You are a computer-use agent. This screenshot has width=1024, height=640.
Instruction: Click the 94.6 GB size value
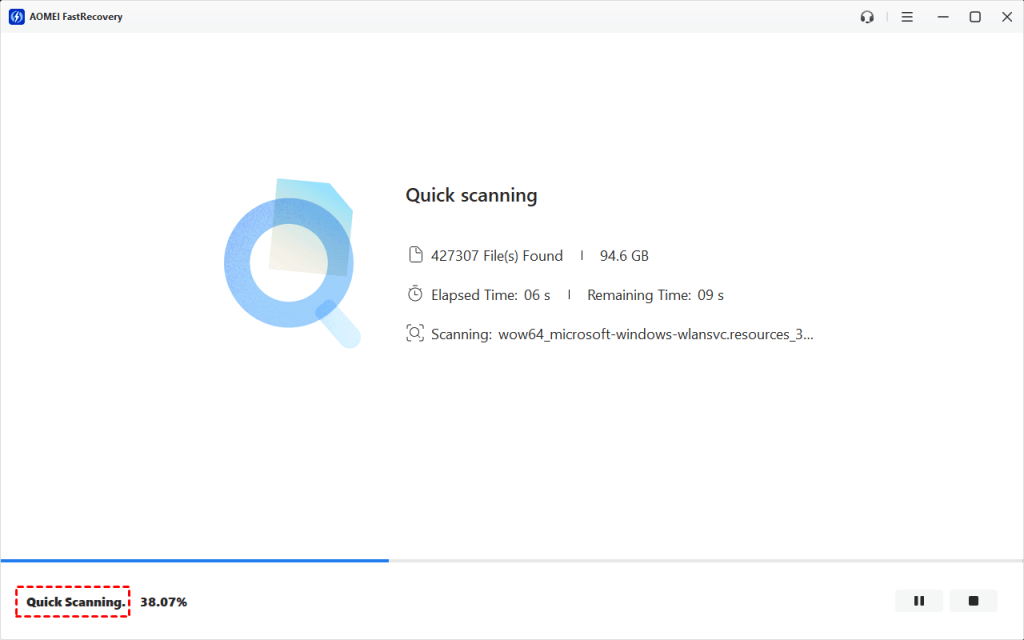tap(624, 256)
